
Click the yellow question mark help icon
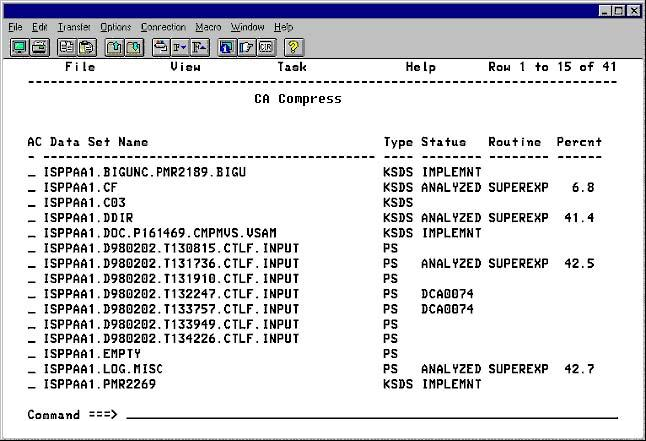pyautogui.click(x=294, y=47)
